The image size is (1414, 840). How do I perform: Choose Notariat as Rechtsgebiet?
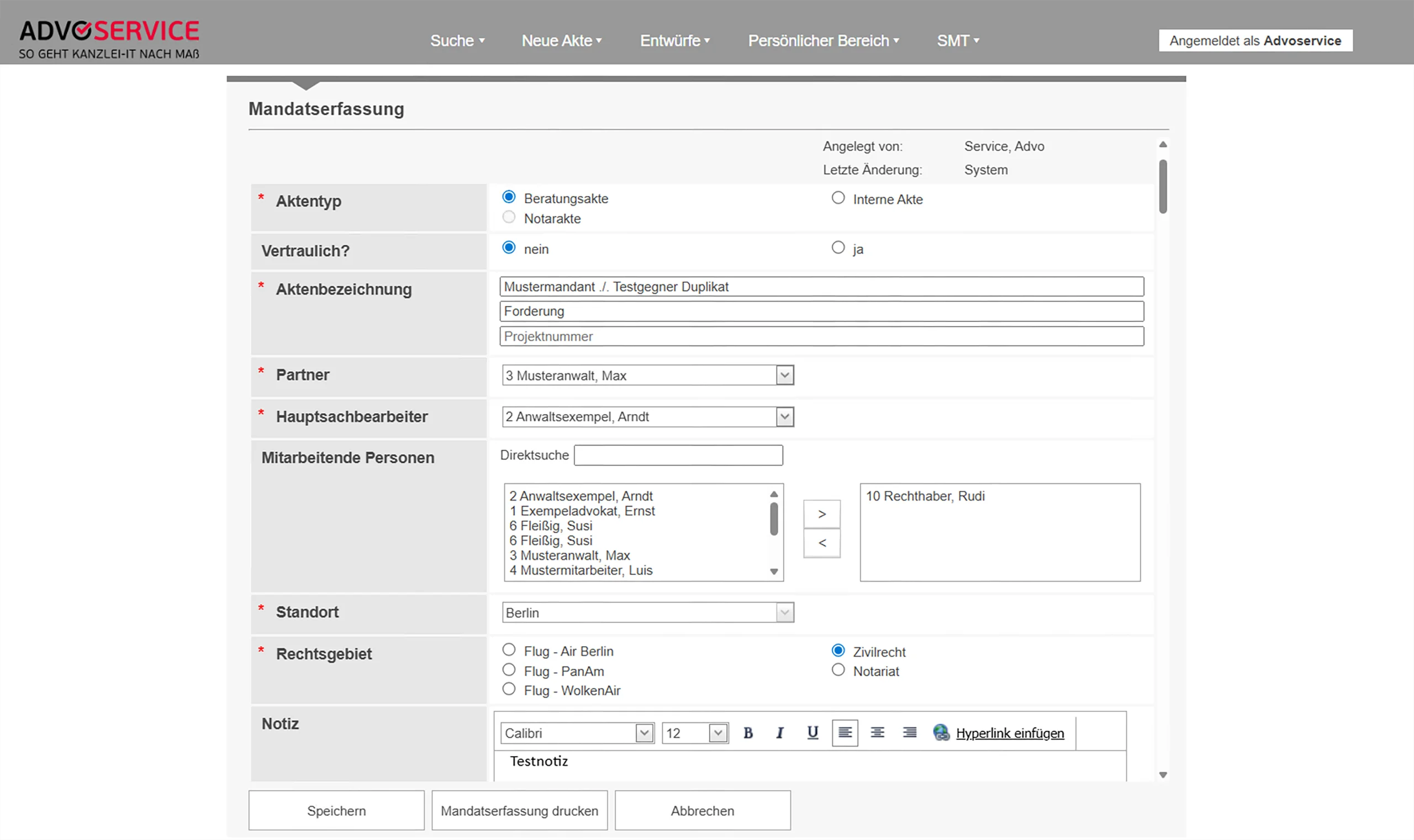tap(838, 670)
